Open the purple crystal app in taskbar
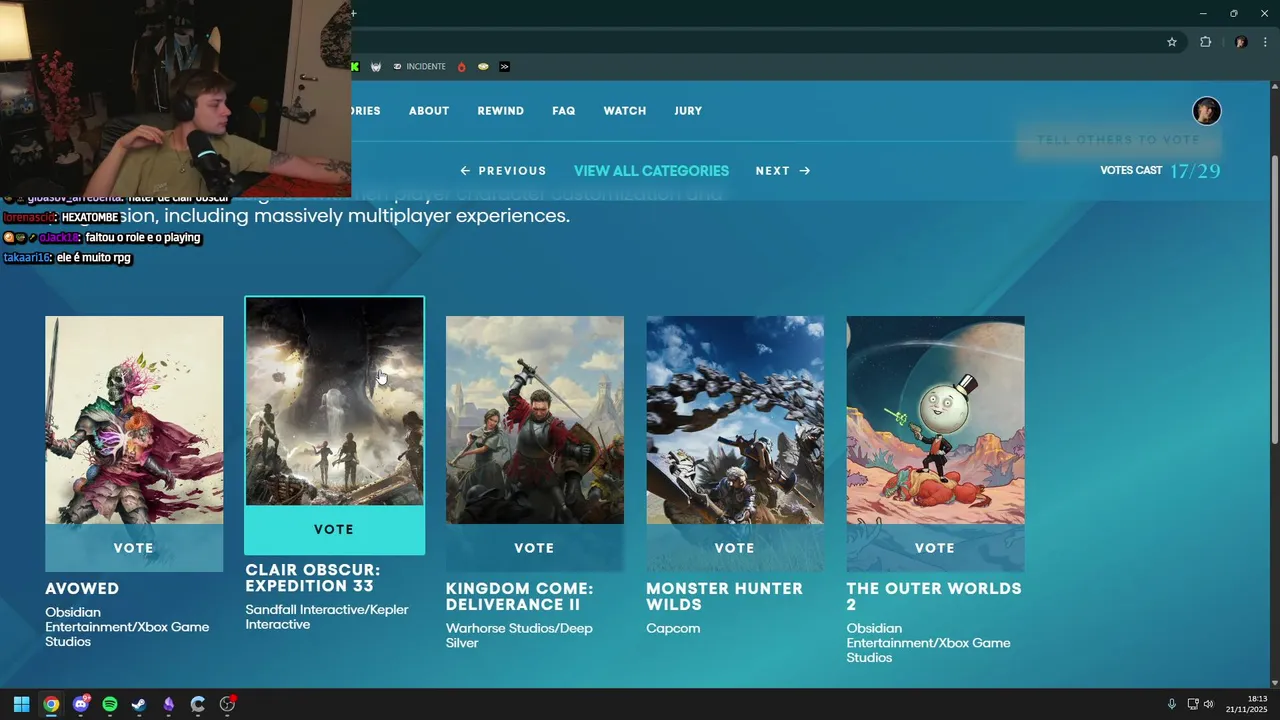Viewport: 1280px width, 720px height. pos(169,704)
